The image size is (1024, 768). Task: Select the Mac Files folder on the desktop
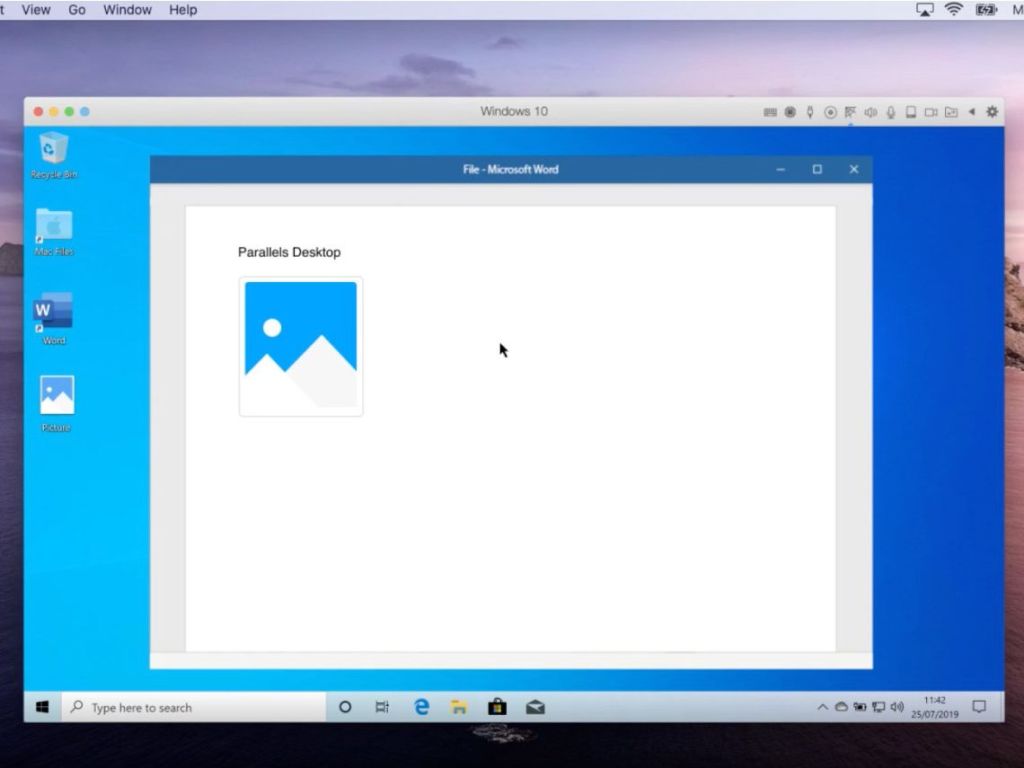(x=54, y=232)
